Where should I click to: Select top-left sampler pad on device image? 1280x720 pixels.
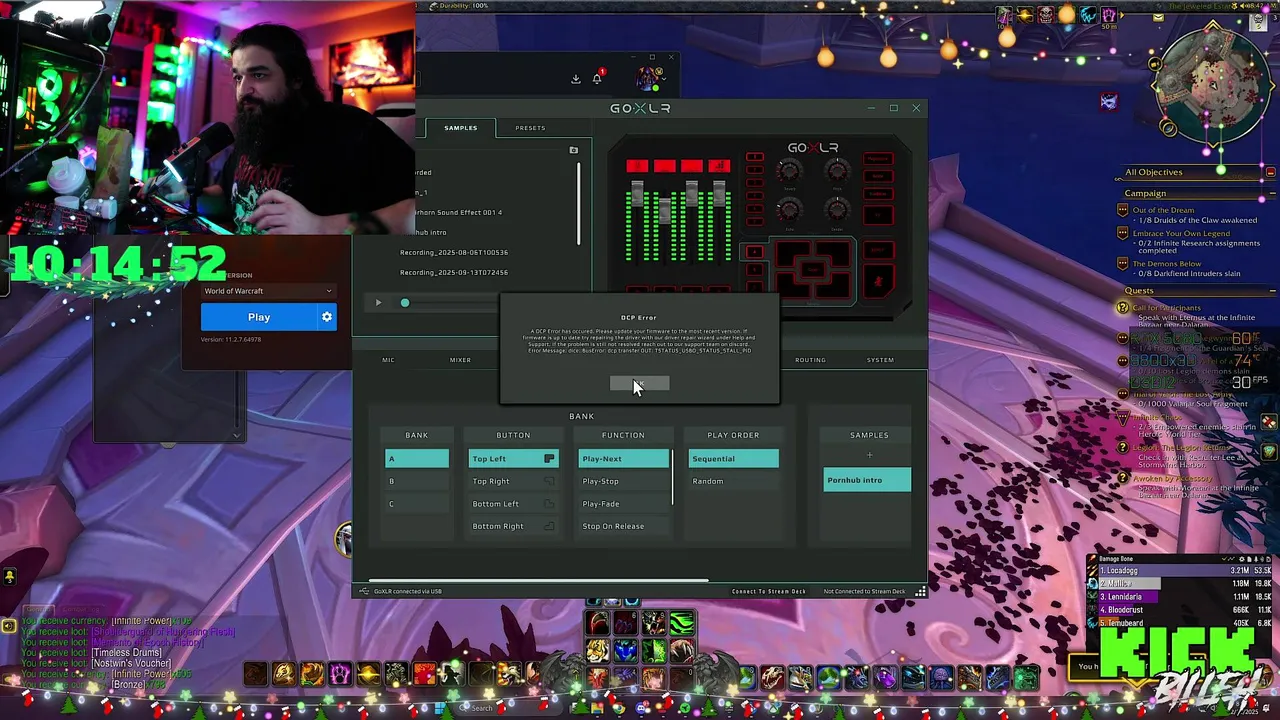791,252
